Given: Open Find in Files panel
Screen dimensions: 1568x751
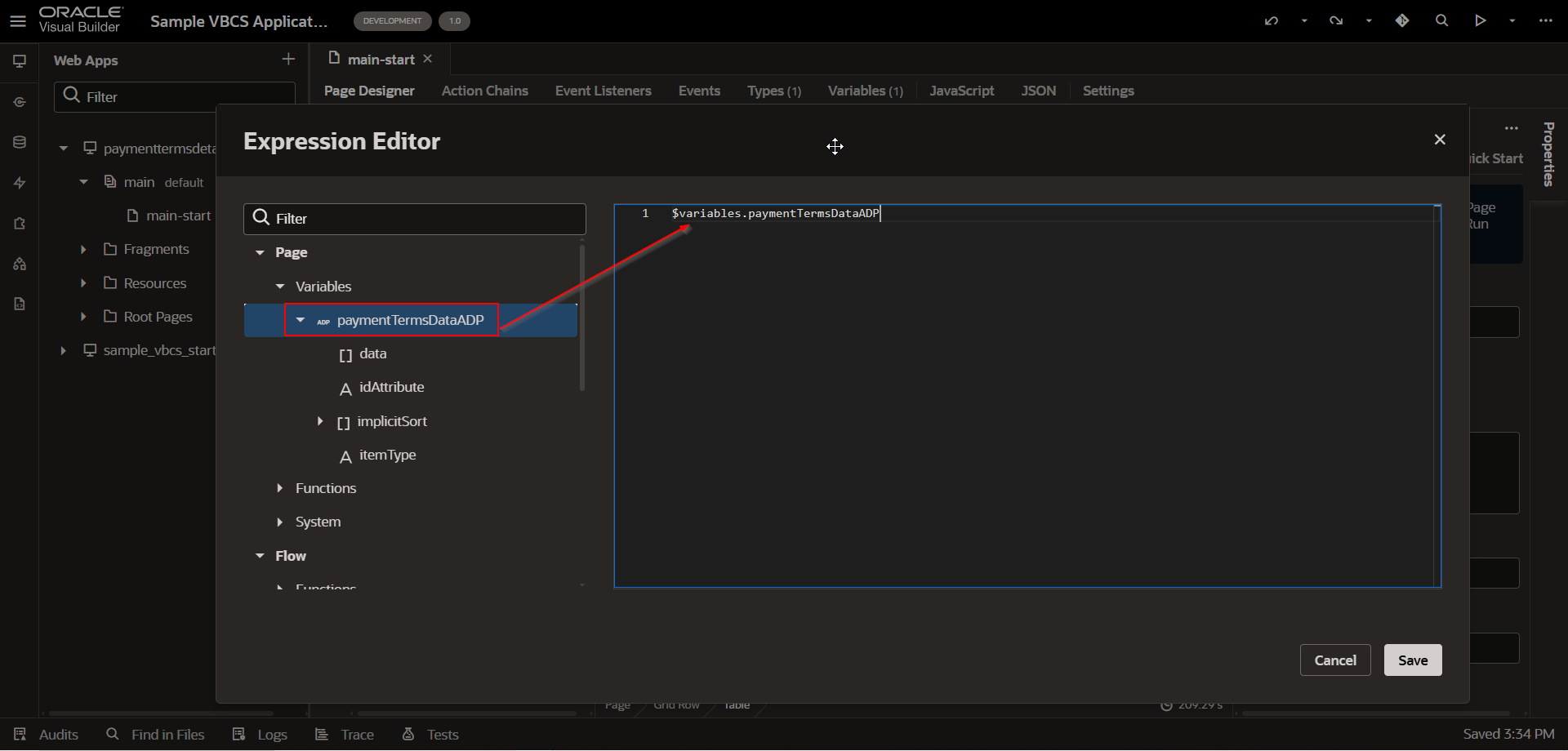Looking at the screenshot, I should [x=155, y=735].
